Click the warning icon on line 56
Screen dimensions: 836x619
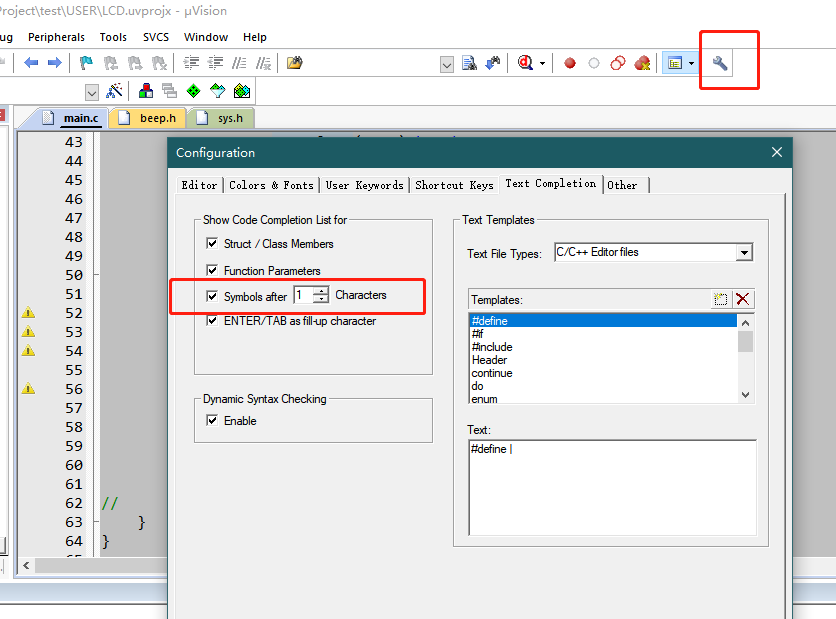[28, 389]
